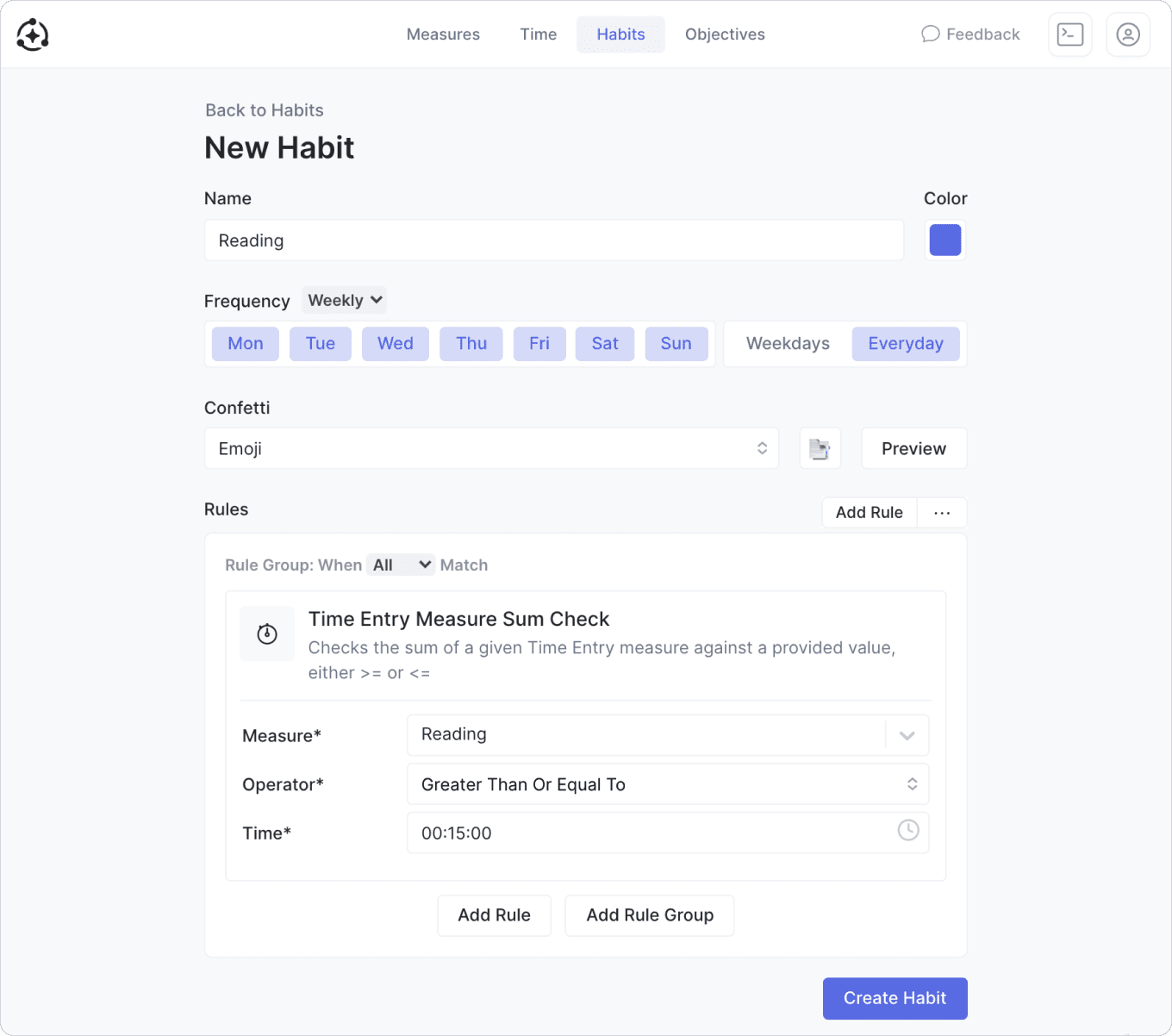Image resolution: width=1172 pixels, height=1036 pixels.
Task: Click the stopwatch rule icon
Action: point(267,634)
